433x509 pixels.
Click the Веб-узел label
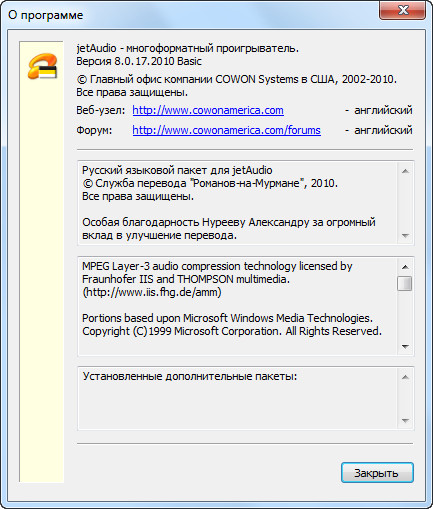[101, 110]
